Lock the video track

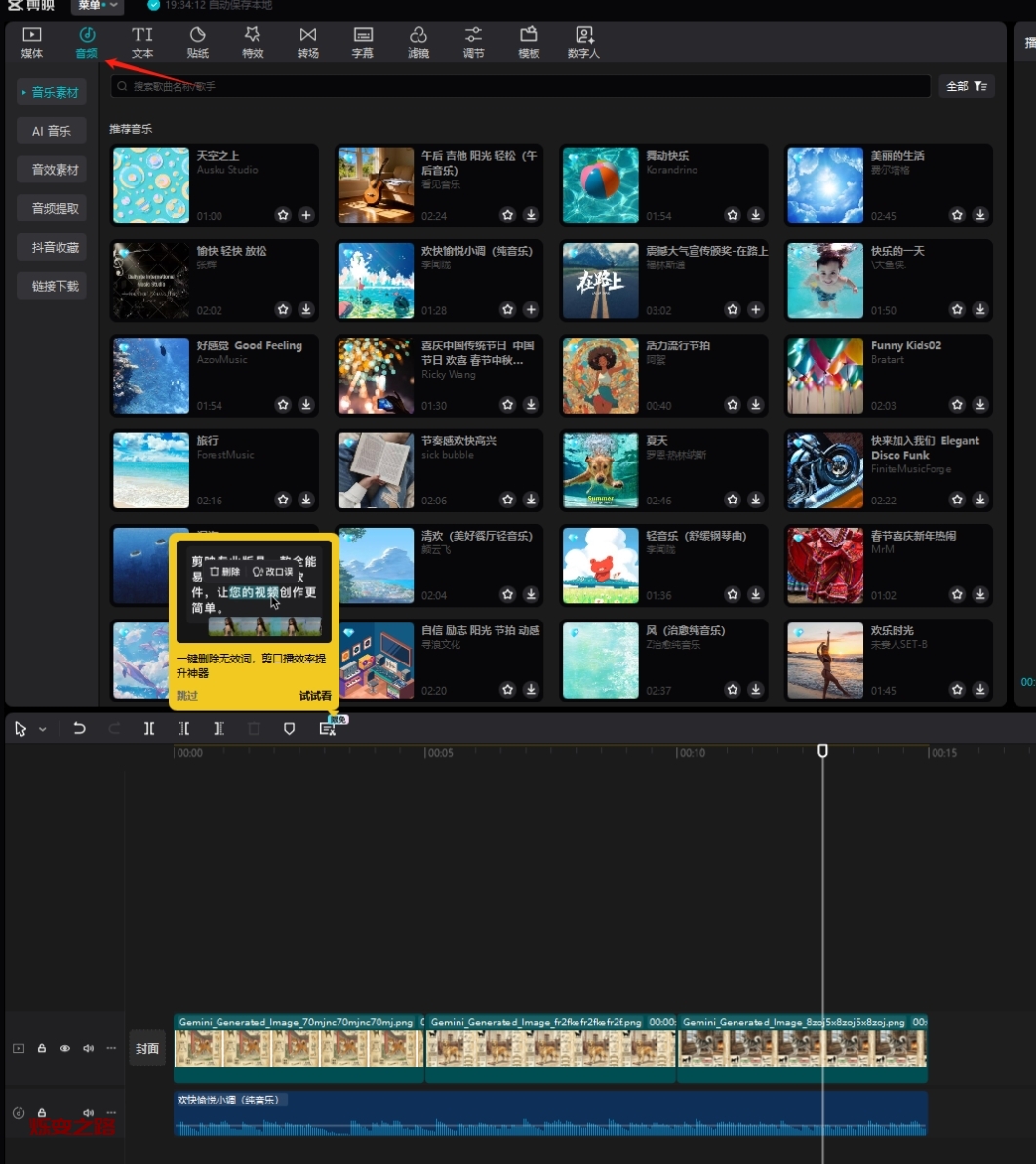(42, 1049)
